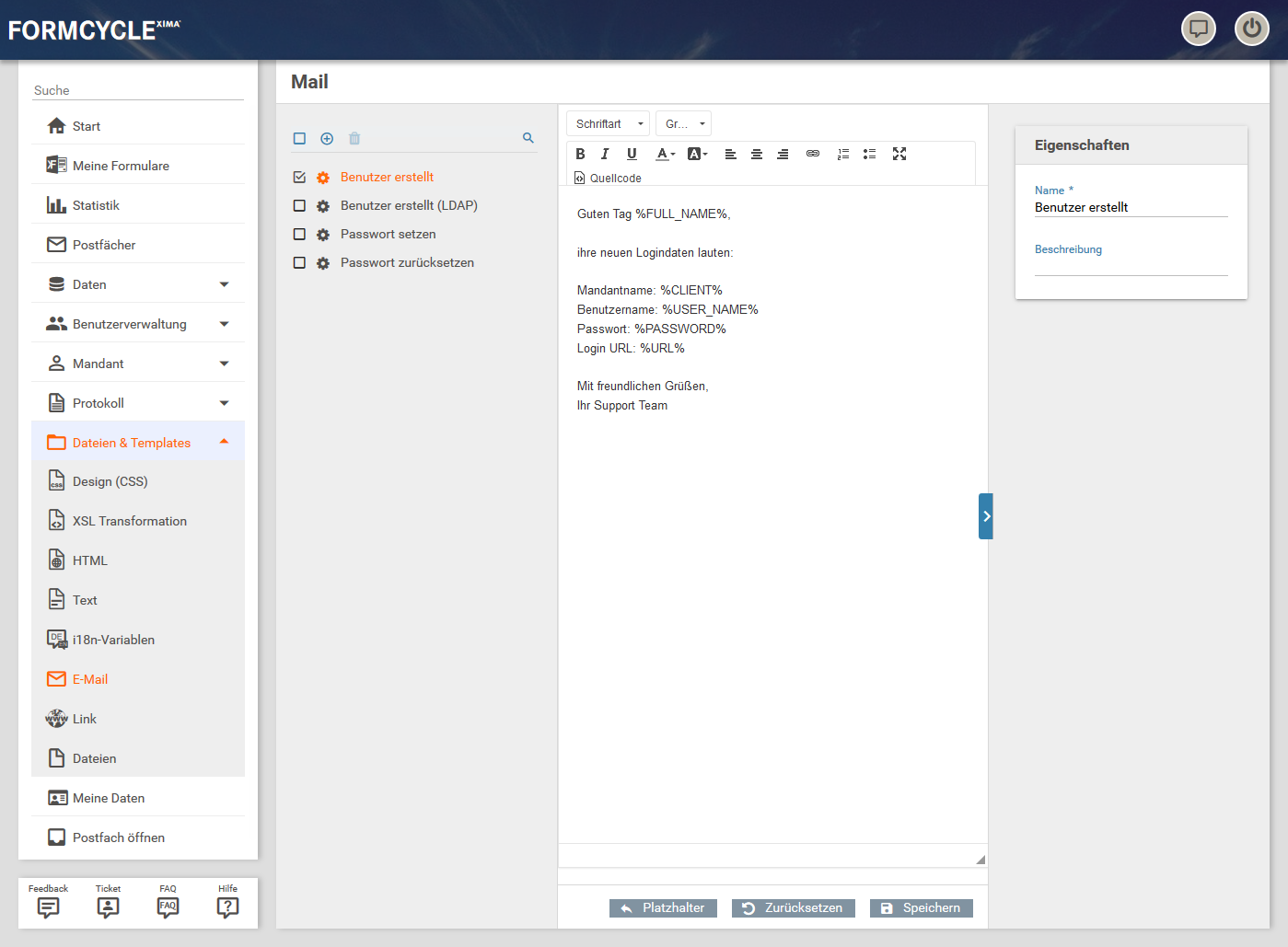This screenshot has height=947, width=1288.
Task: Maximize the editor with fullscreen icon
Action: click(899, 154)
